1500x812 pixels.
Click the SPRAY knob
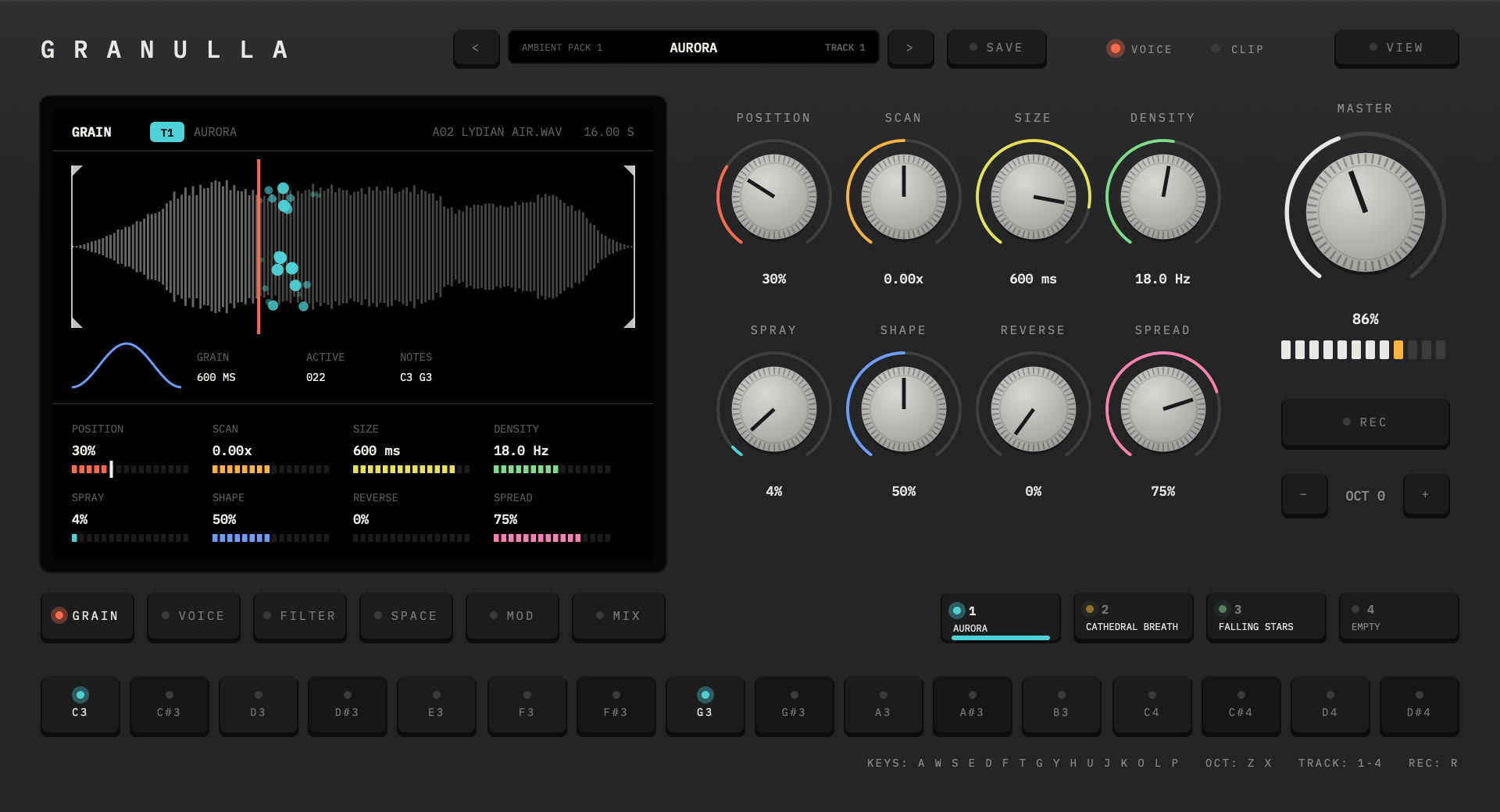(774, 409)
